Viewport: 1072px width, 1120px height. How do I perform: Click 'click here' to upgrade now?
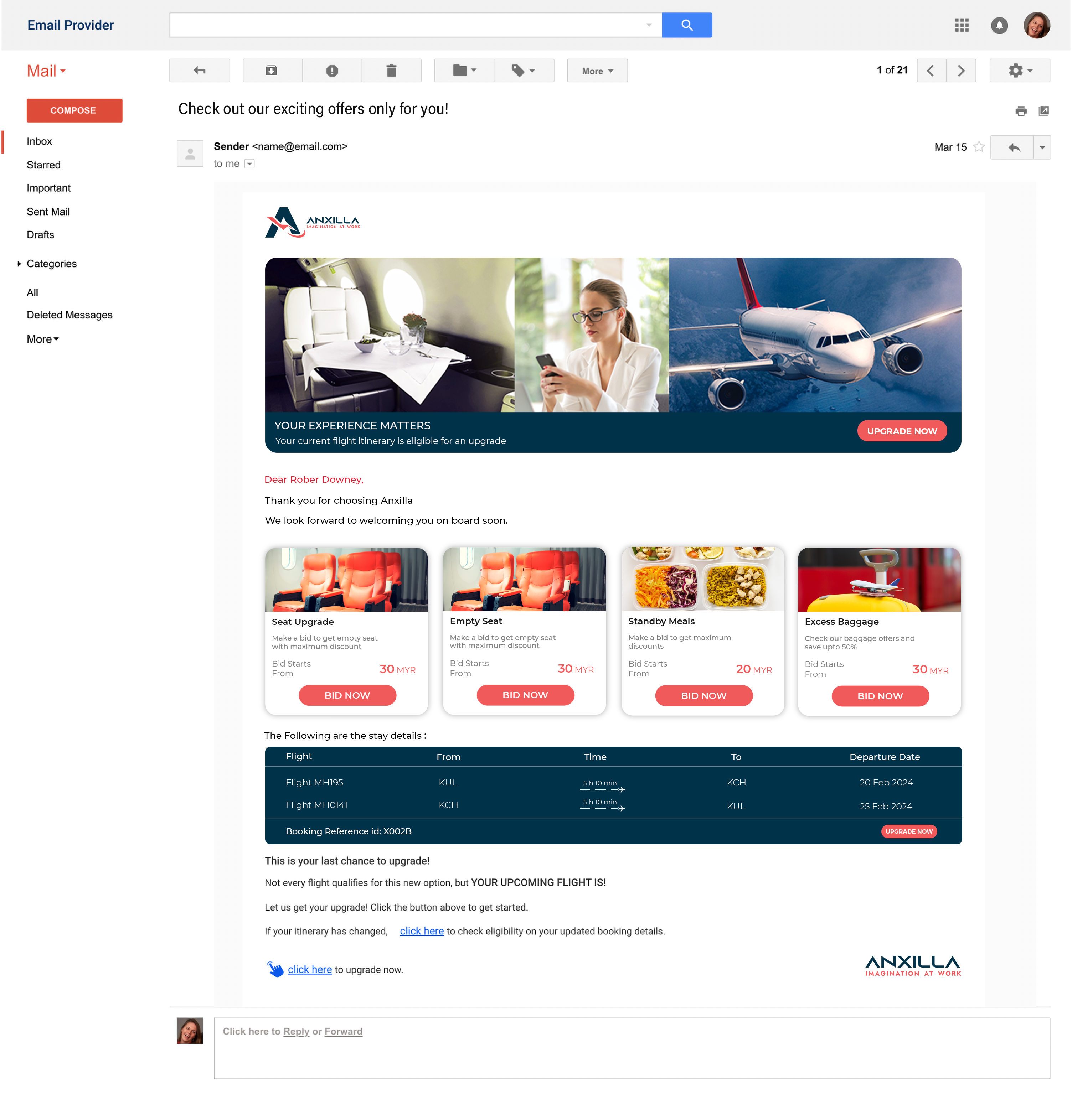tap(310, 969)
